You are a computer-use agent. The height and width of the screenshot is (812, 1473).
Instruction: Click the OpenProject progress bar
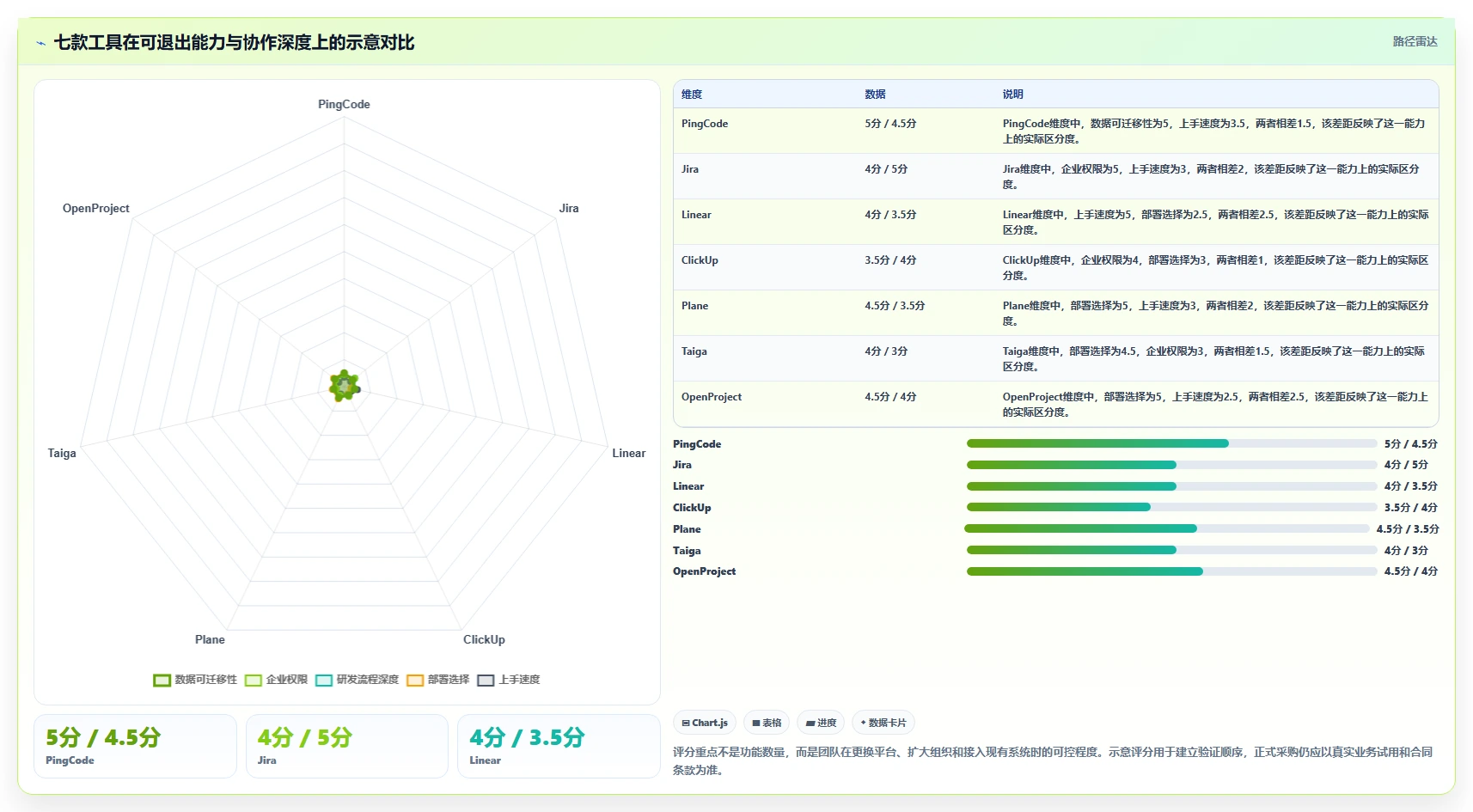(x=1171, y=571)
